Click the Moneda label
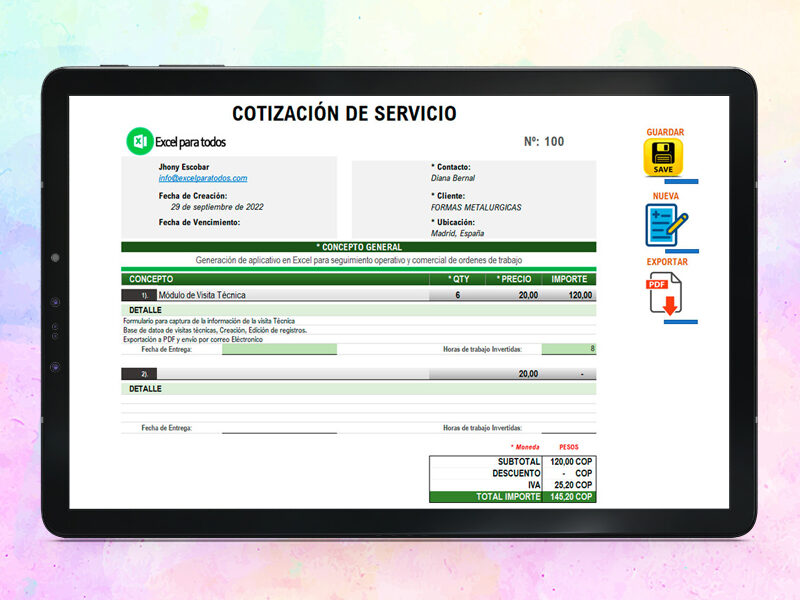This screenshot has height=600, width=800. click(x=525, y=447)
